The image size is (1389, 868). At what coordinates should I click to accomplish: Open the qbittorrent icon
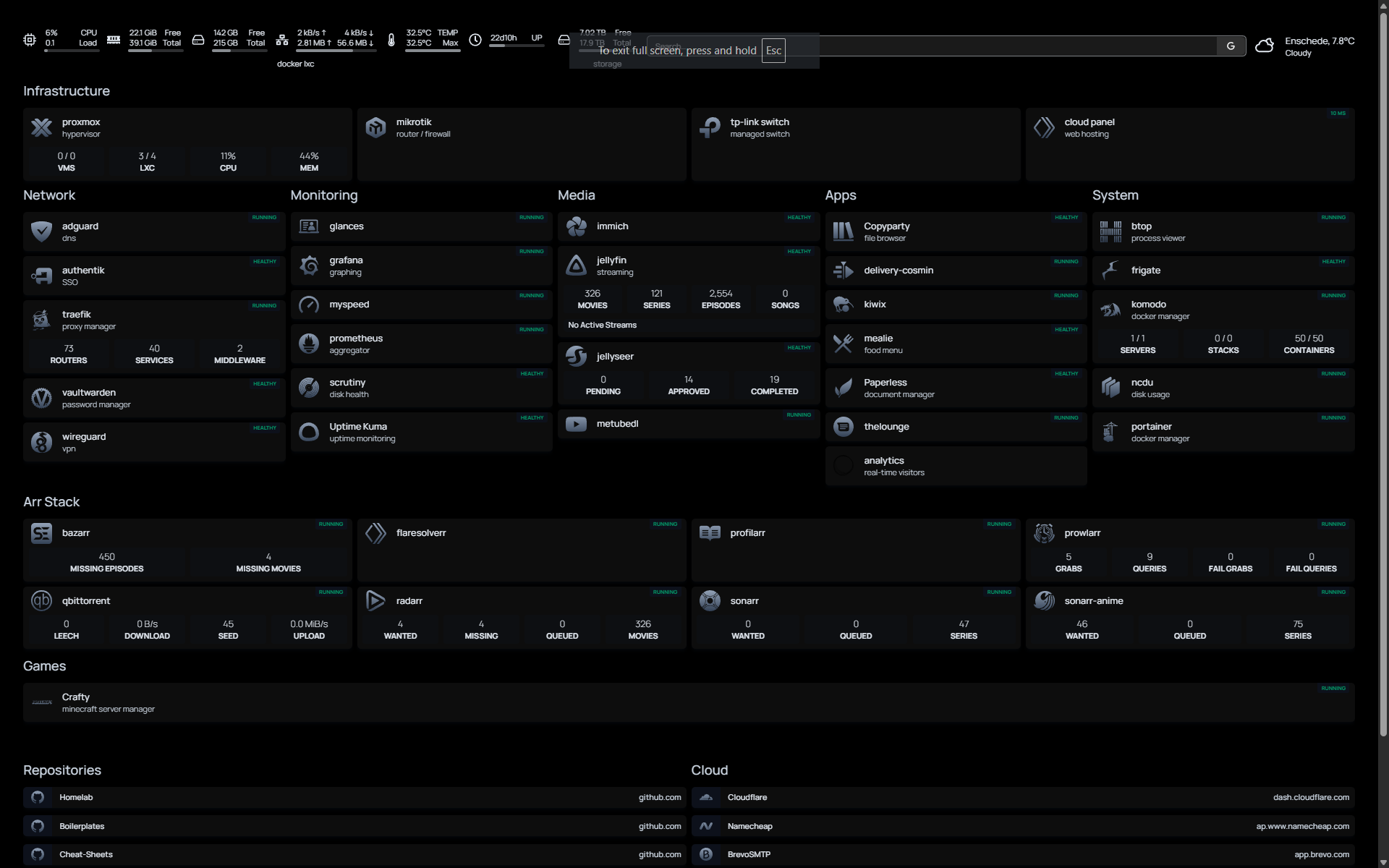tap(41, 601)
